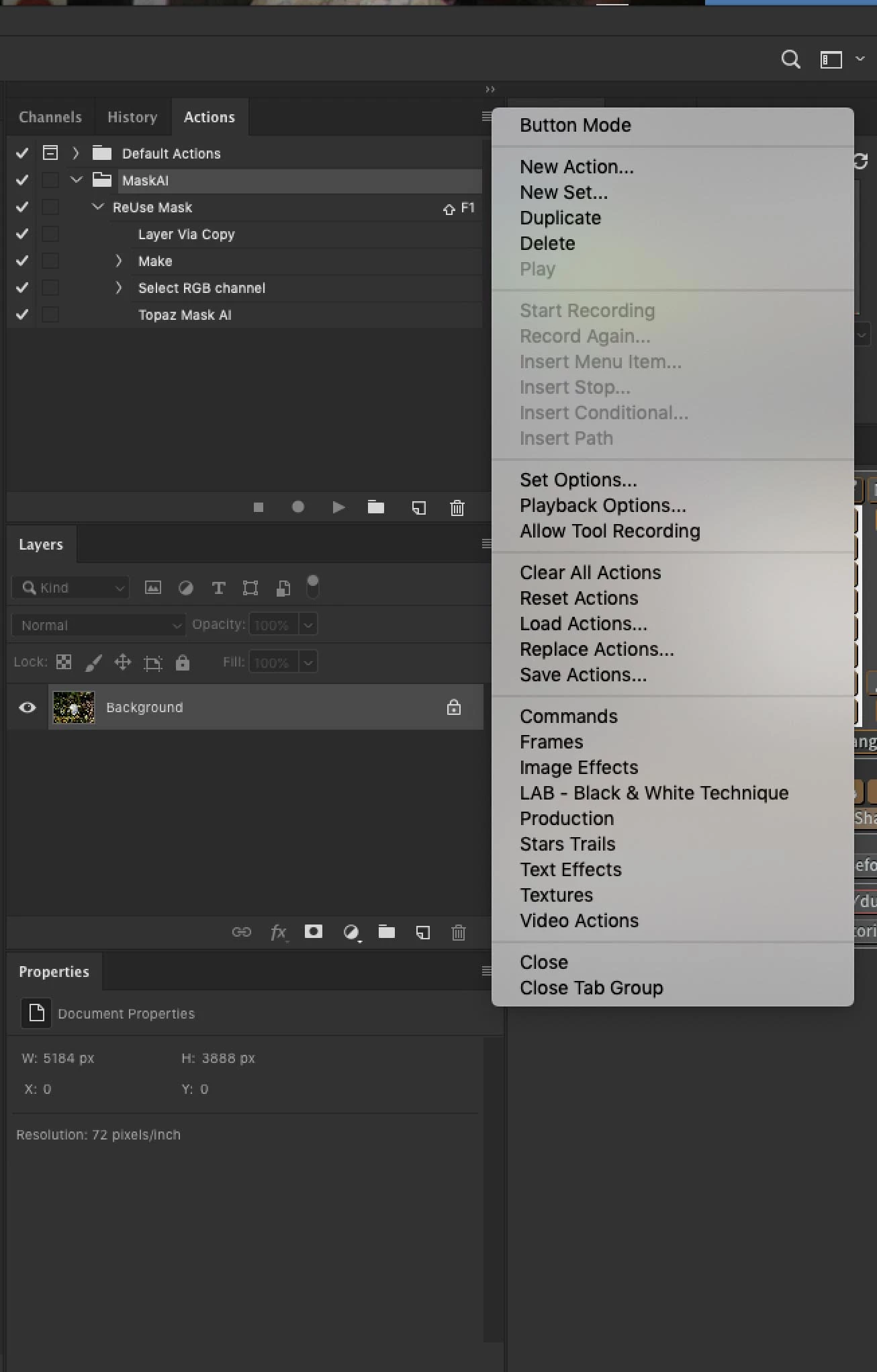The width and height of the screenshot is (877, 1372).
Task: Toggle the checkmark for Default Actions
Action: pos(22,153)
